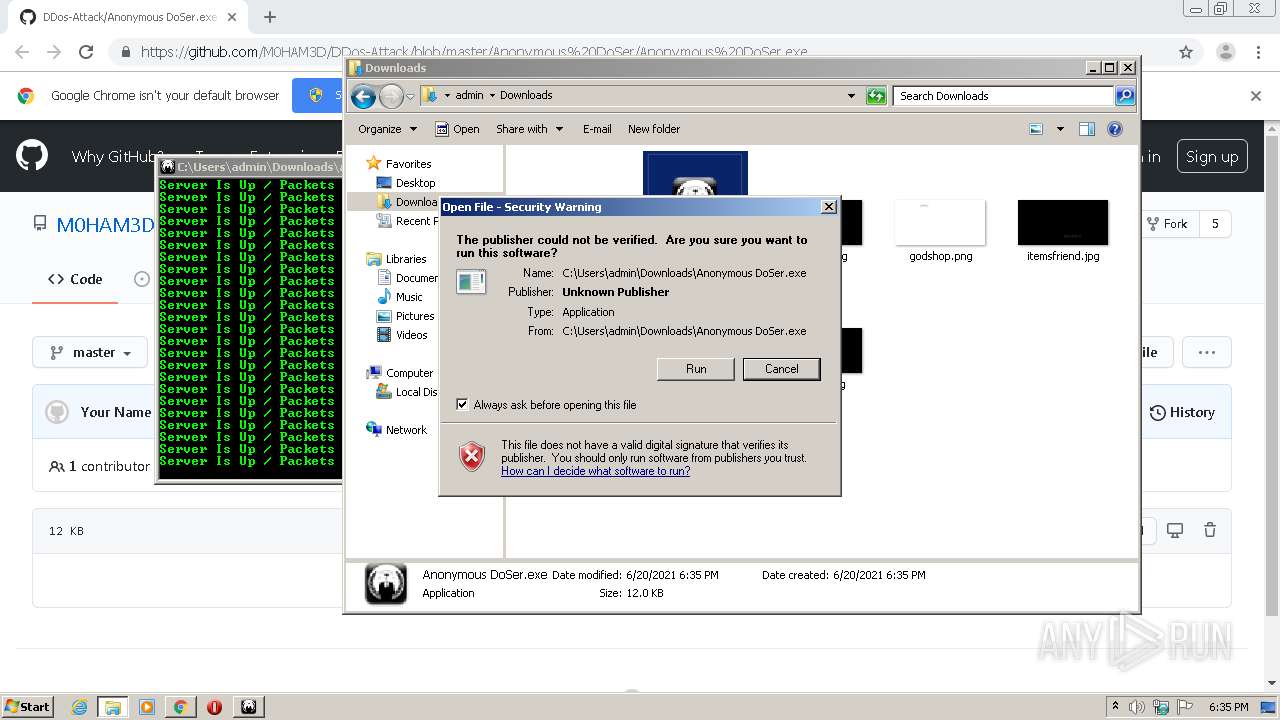Screen dimensions: 1280x720
Task: Open Windows Start menu
Action: point(27,706)
